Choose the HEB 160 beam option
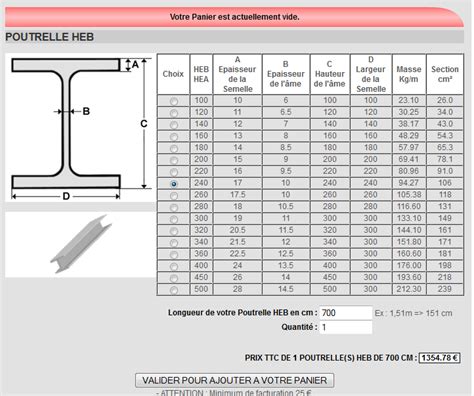The height and width of the screenshot is (396, 474). pyautogui.click(x=174, y=137)
